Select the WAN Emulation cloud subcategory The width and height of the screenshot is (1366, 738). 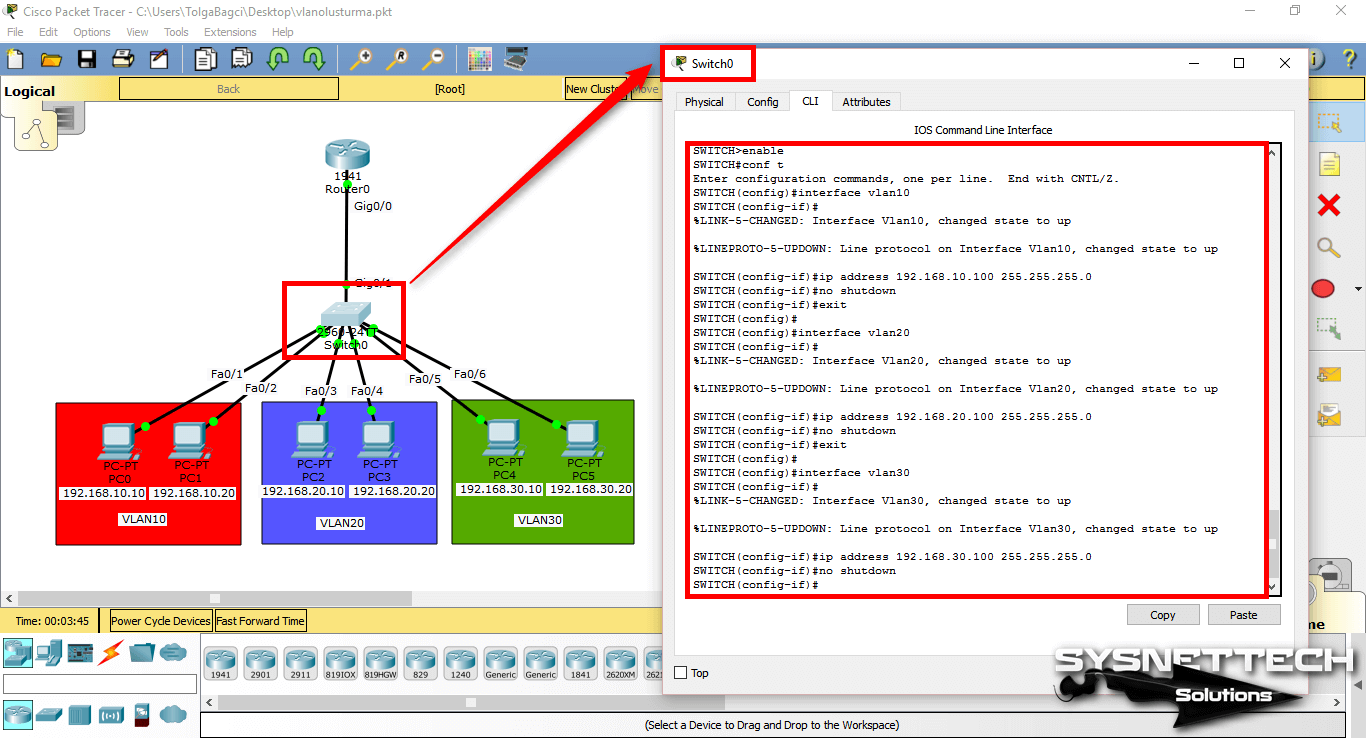tap(173, 714)
